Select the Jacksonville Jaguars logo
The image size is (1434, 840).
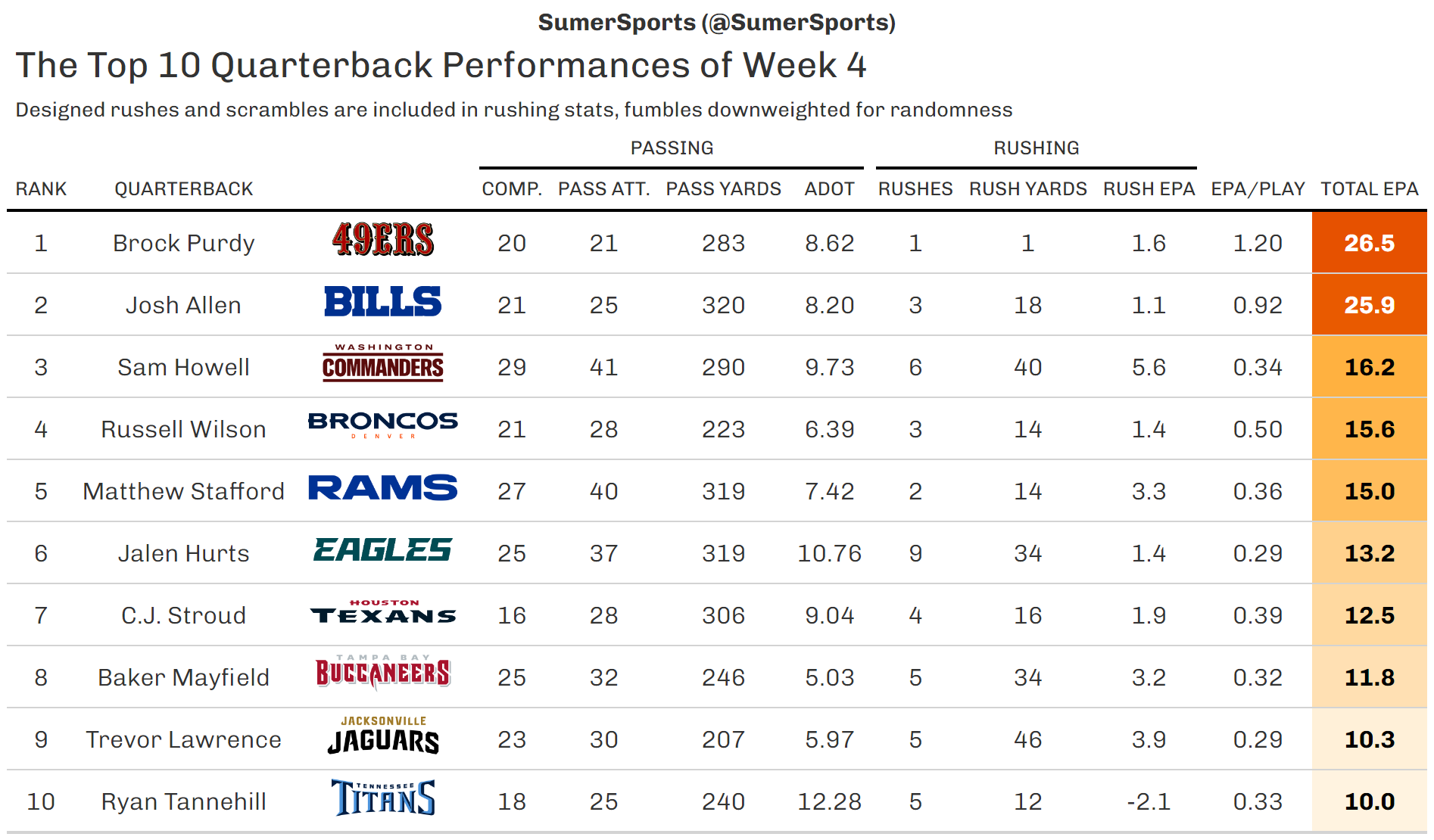(x=383, y=736)
